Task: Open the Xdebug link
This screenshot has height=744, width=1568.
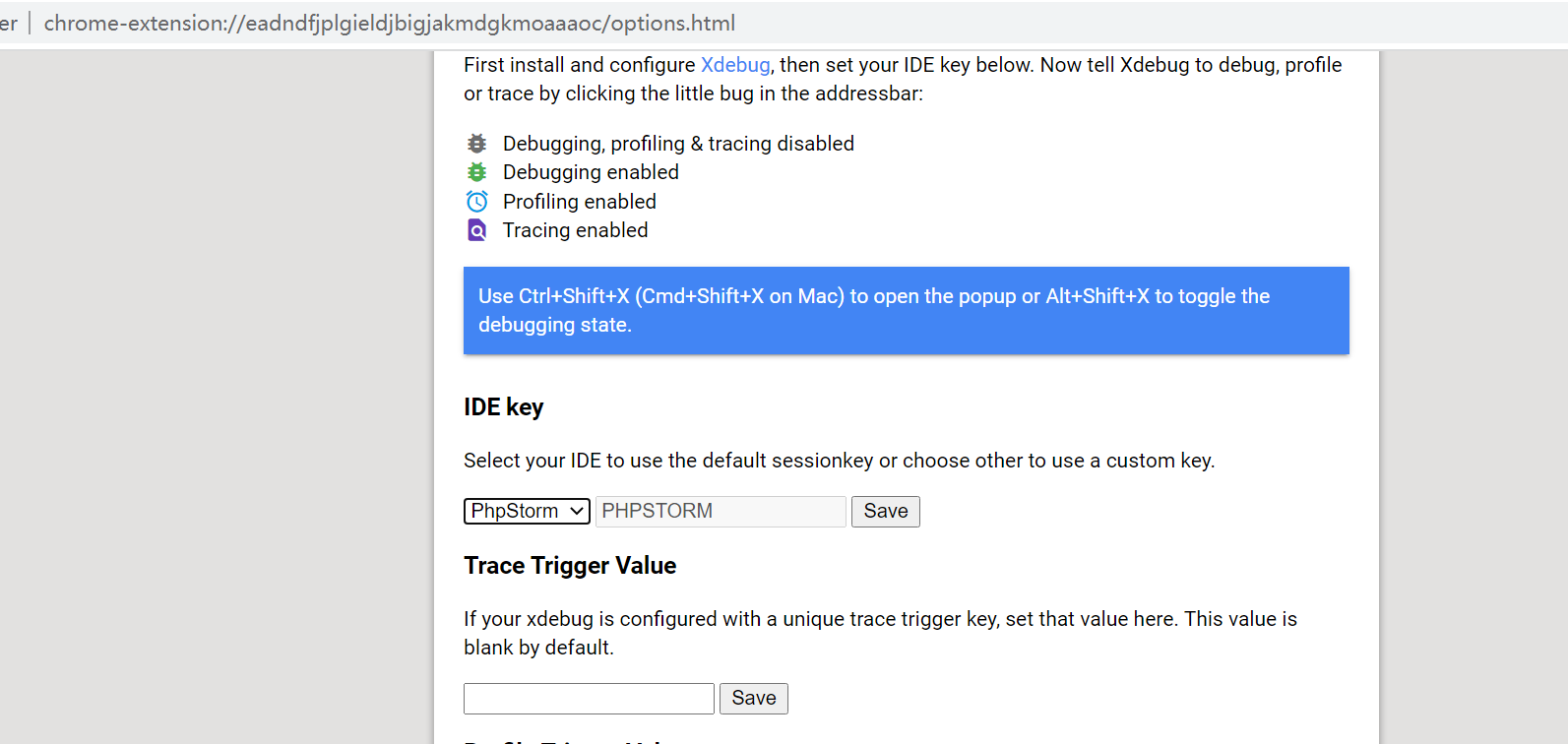Action: [734, 65]
